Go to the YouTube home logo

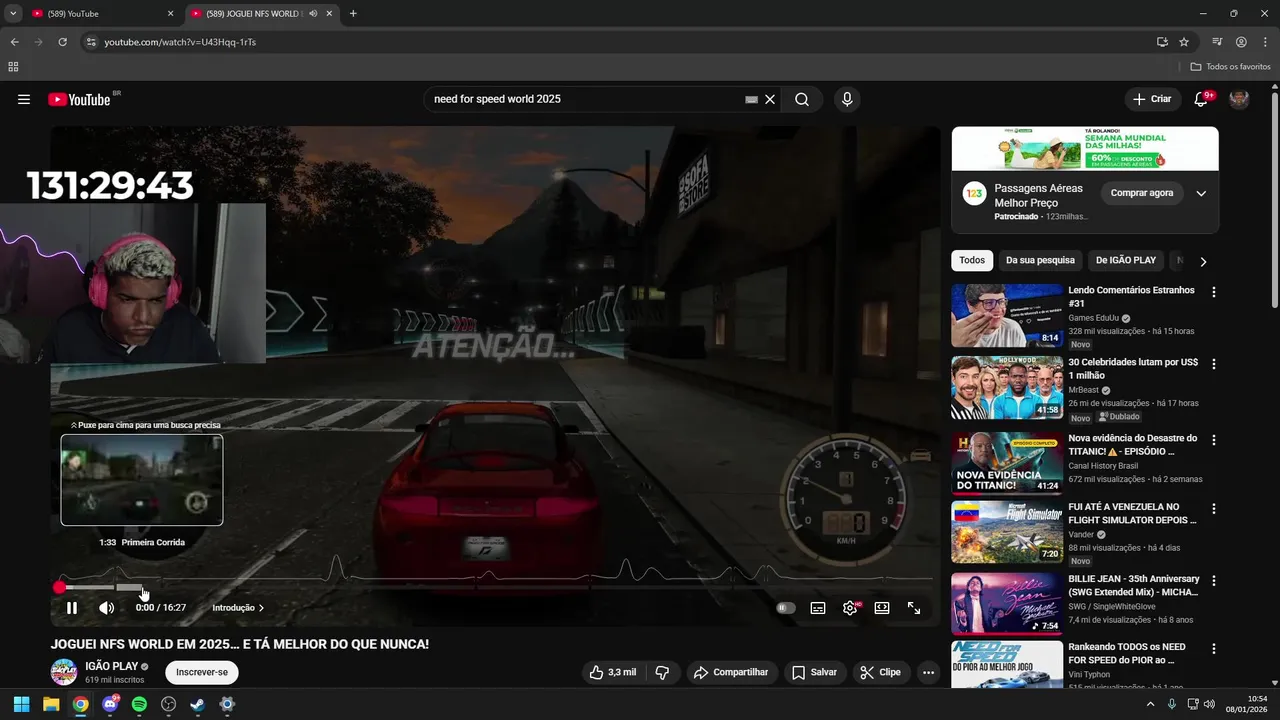click(79, 99)
